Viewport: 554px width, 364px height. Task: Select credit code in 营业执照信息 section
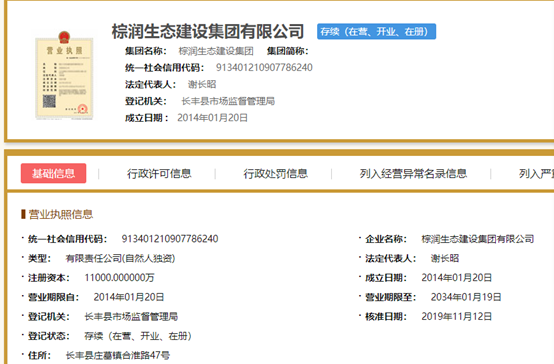170,239
